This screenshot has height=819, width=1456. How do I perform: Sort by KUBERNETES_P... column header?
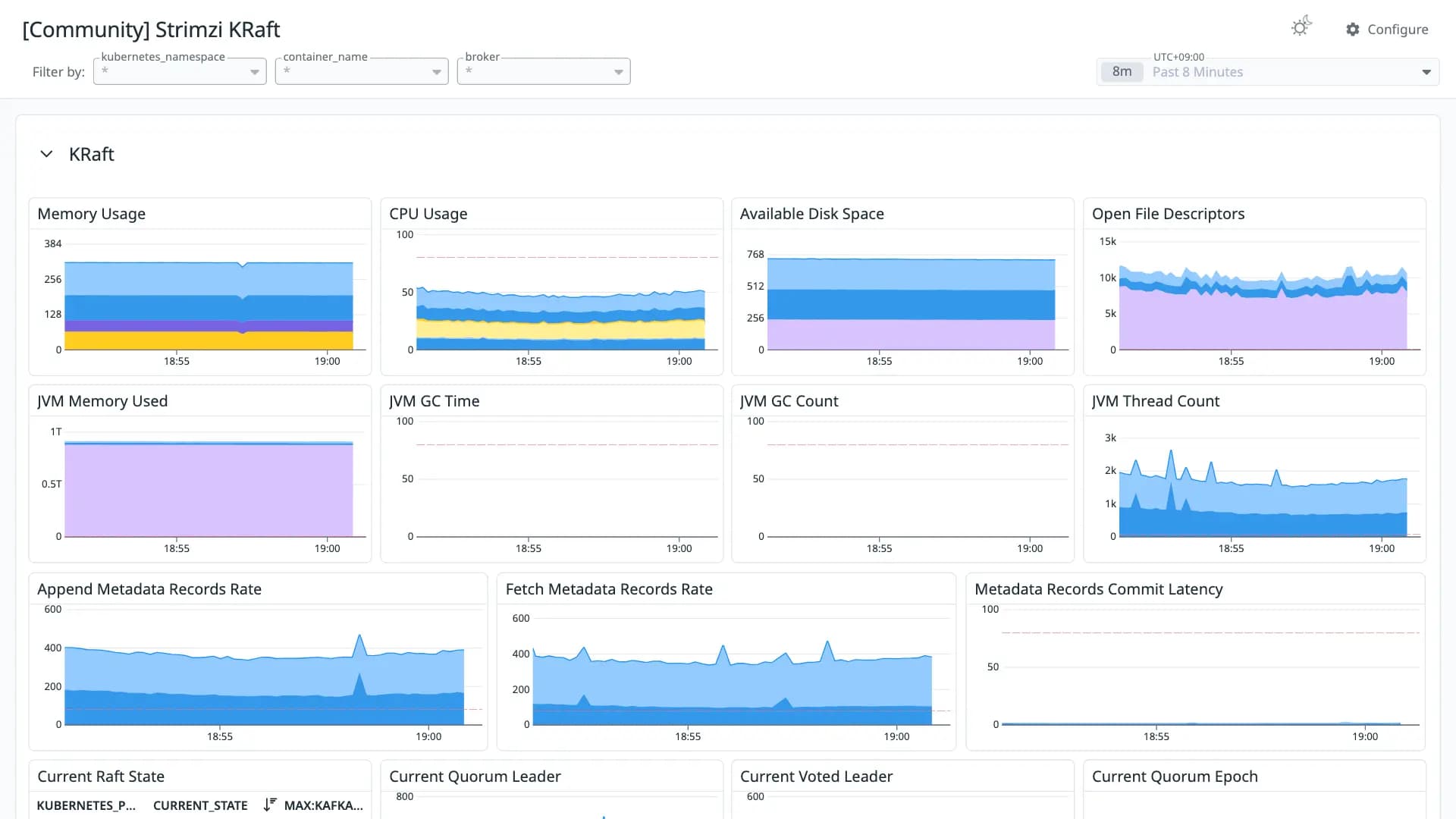pos(86,805)
